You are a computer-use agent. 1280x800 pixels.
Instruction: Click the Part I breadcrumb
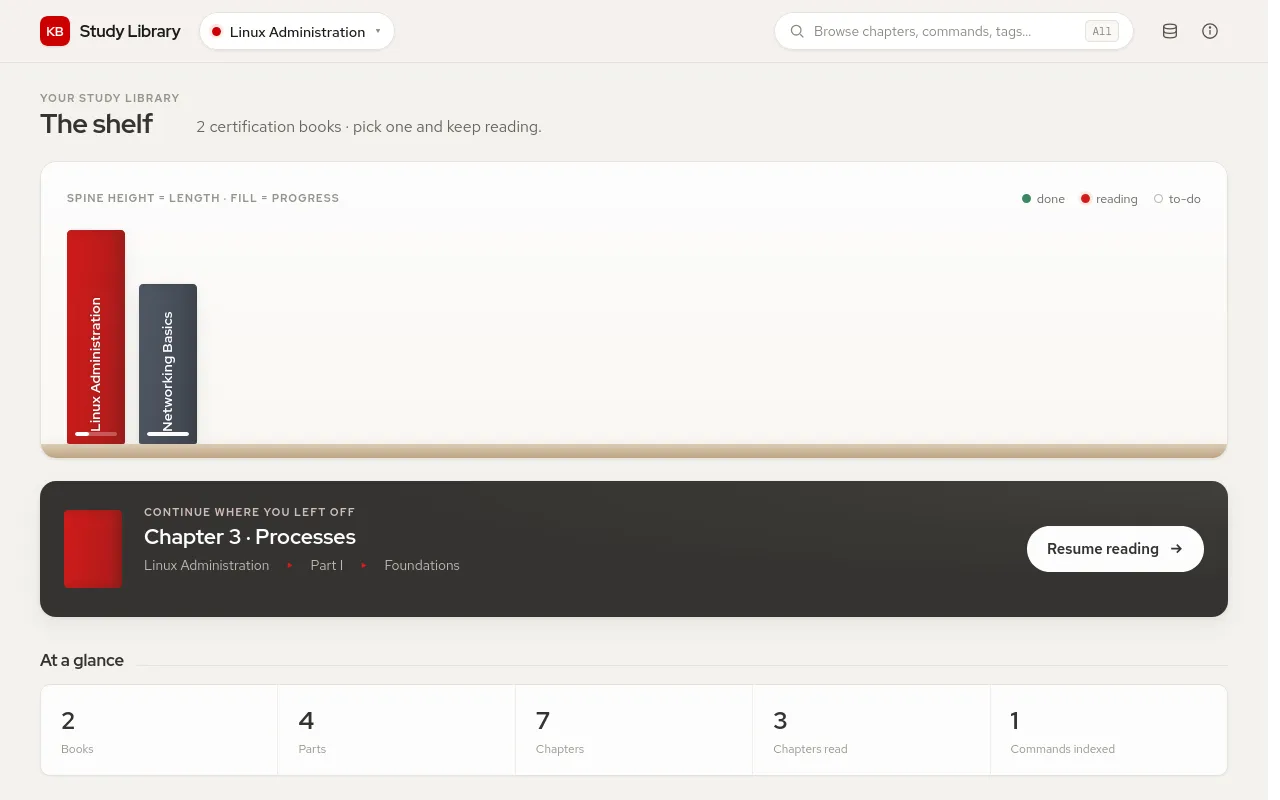(327, 565)
